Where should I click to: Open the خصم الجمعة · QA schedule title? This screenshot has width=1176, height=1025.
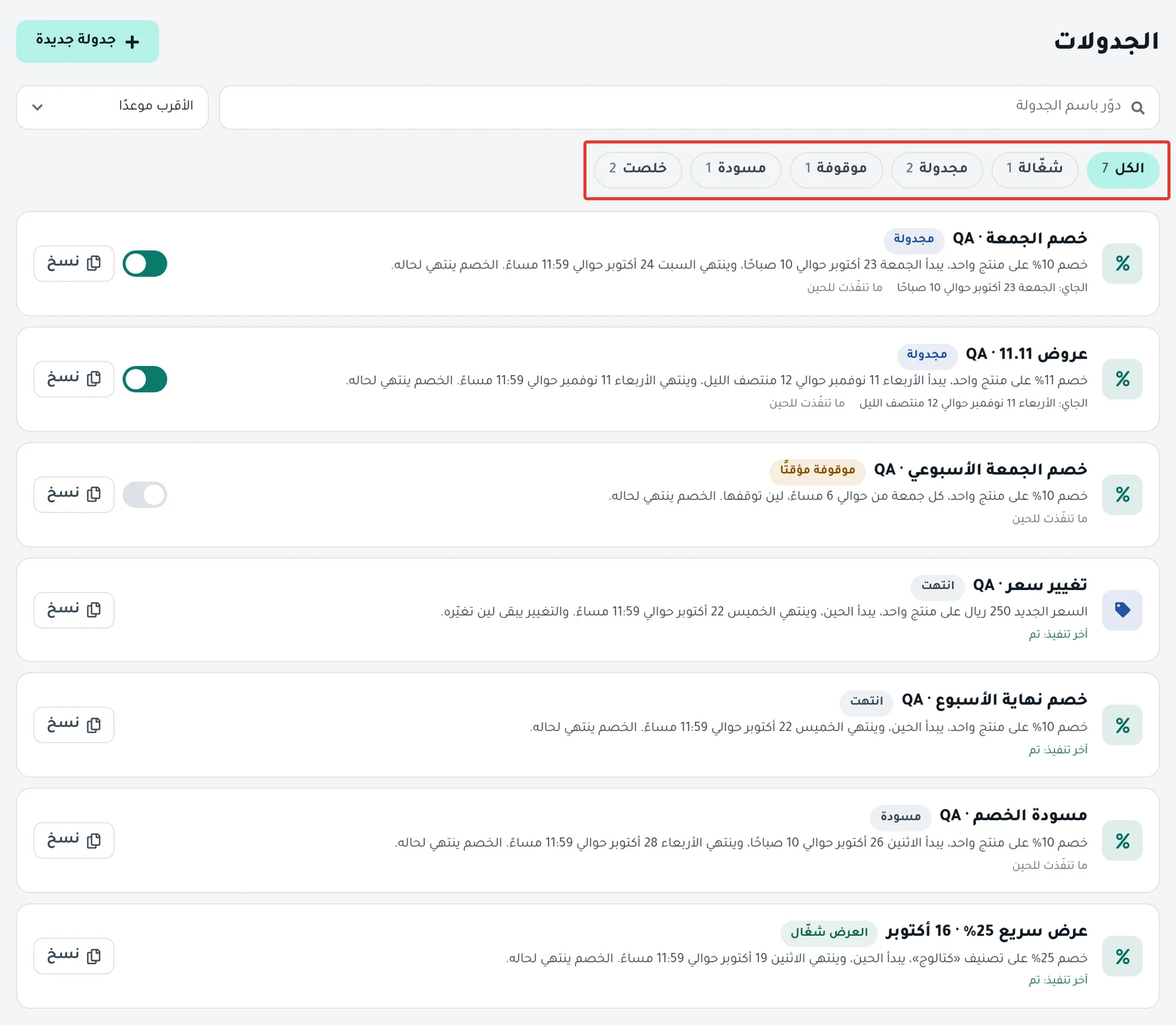click(1020, 238)
